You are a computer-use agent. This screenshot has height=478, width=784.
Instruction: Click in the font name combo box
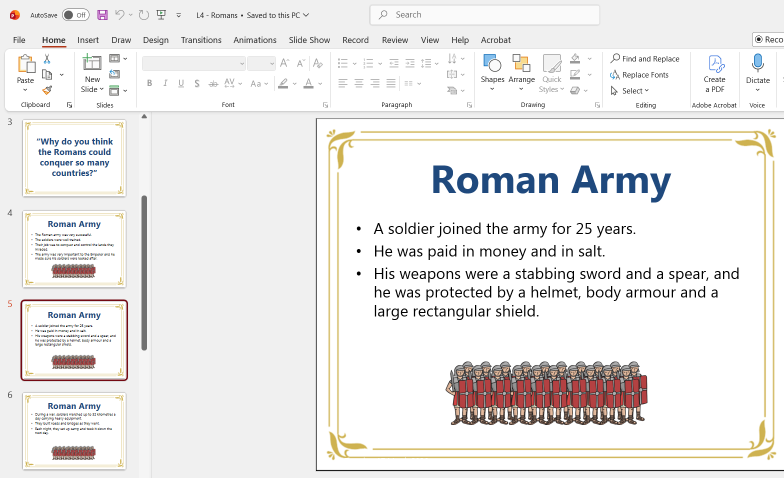pyautogui.click(x=194, y=64)
